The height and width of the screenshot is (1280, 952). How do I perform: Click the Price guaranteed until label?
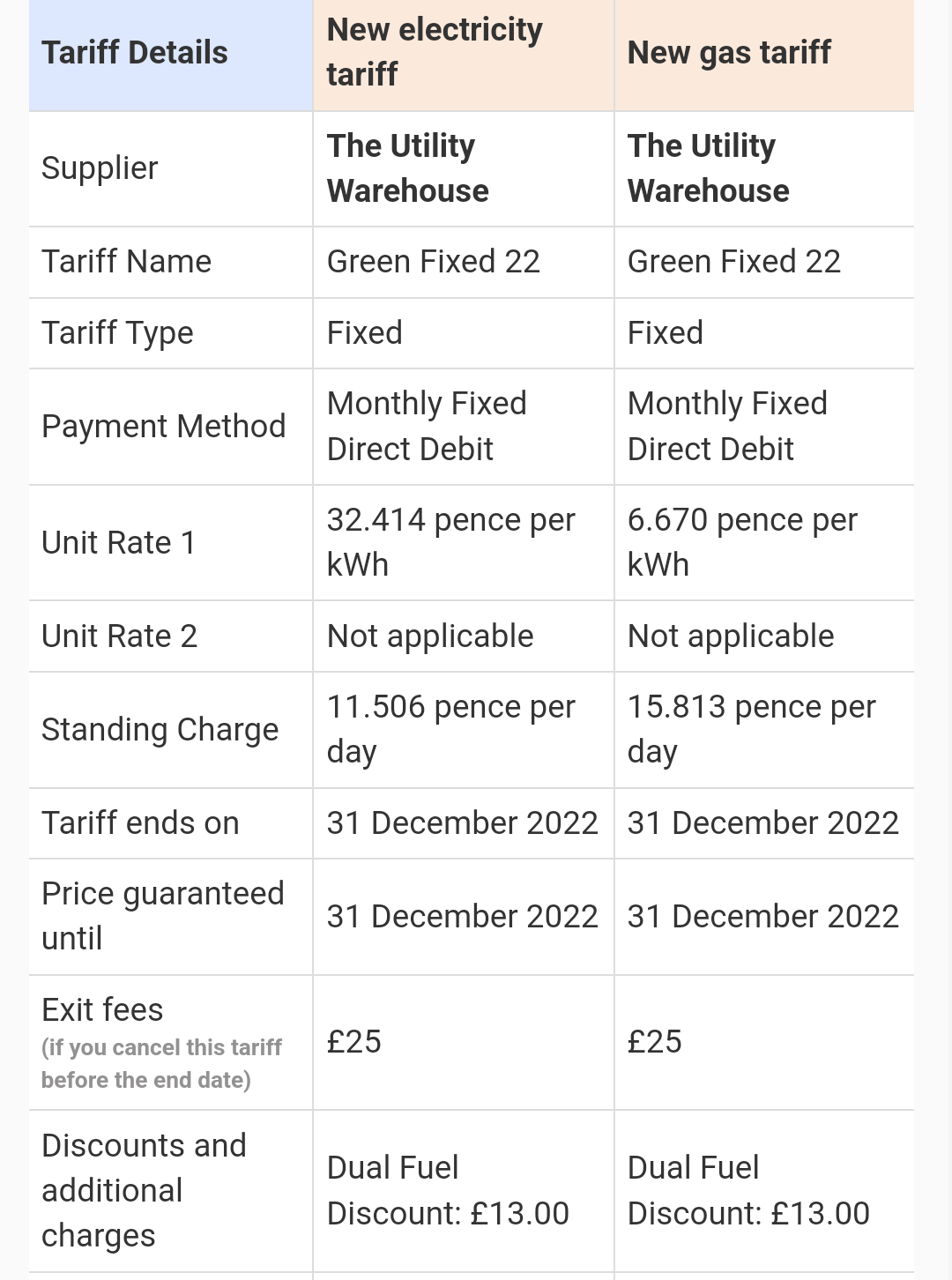coord(163,916)
